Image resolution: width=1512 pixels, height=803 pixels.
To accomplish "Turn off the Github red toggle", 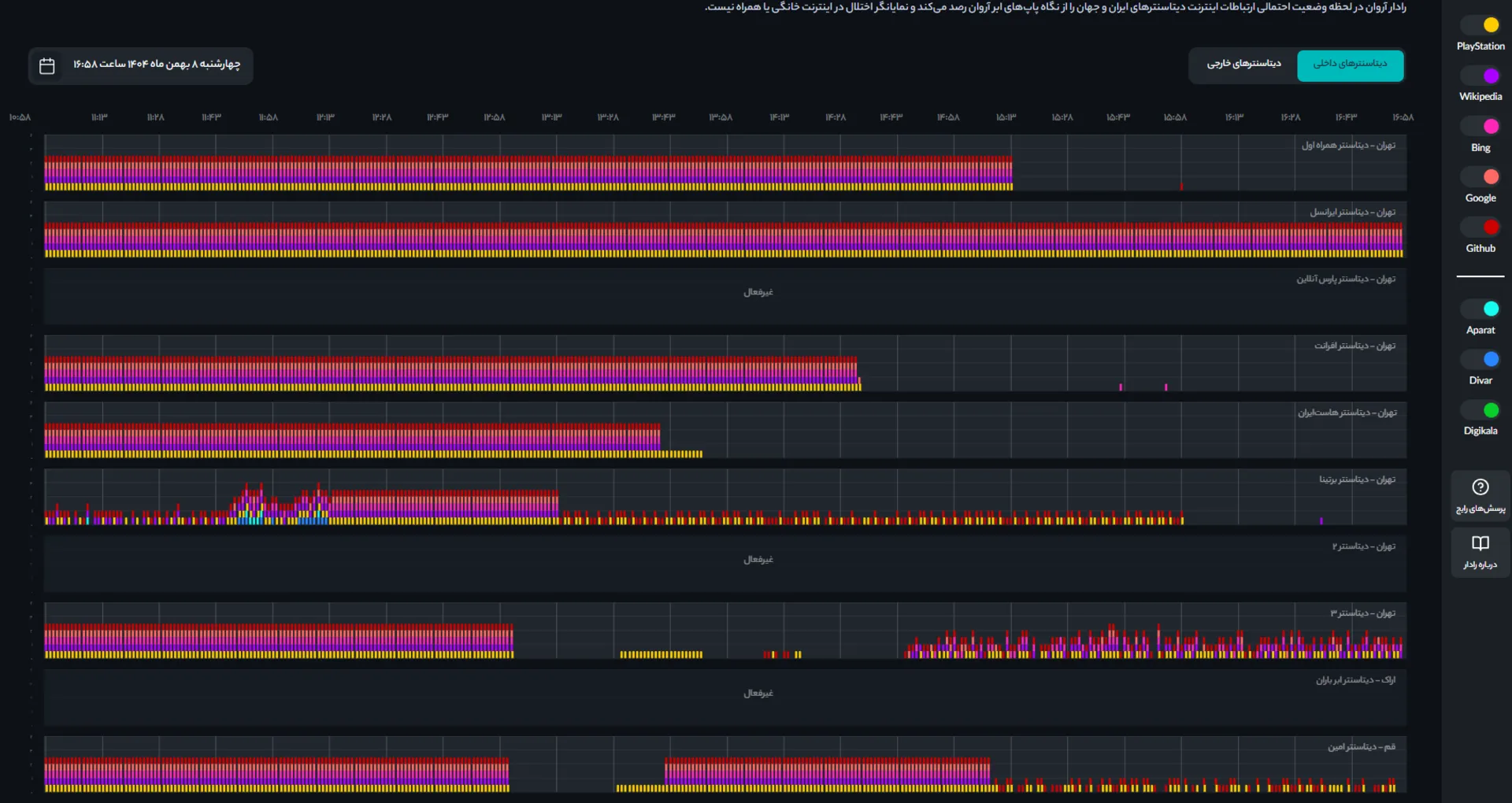I will 1480,228.
